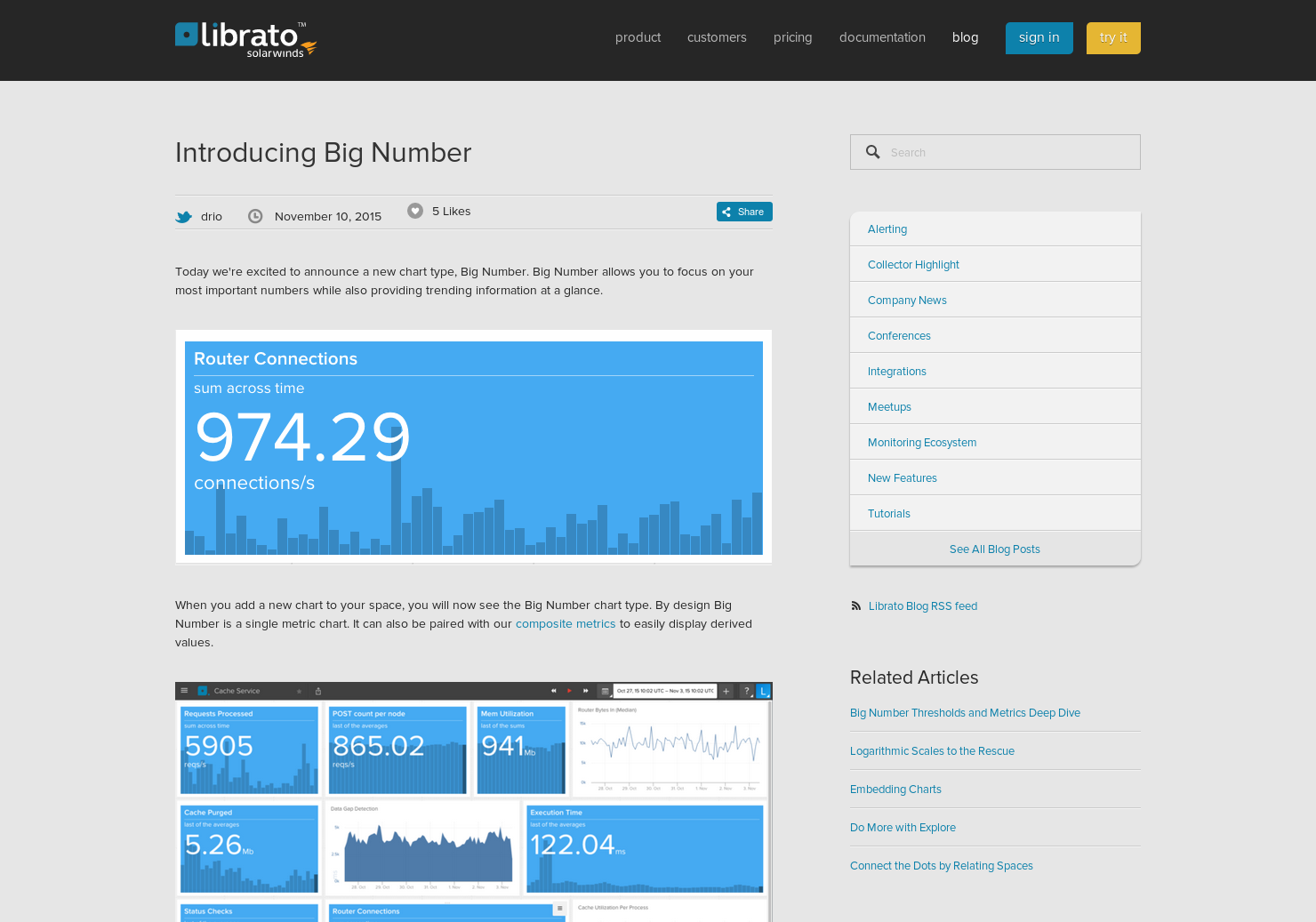Click the 5 Likes text
The height and width of the screenshot is (922, 1316).
pyautogui.click(x=452, y=212)
